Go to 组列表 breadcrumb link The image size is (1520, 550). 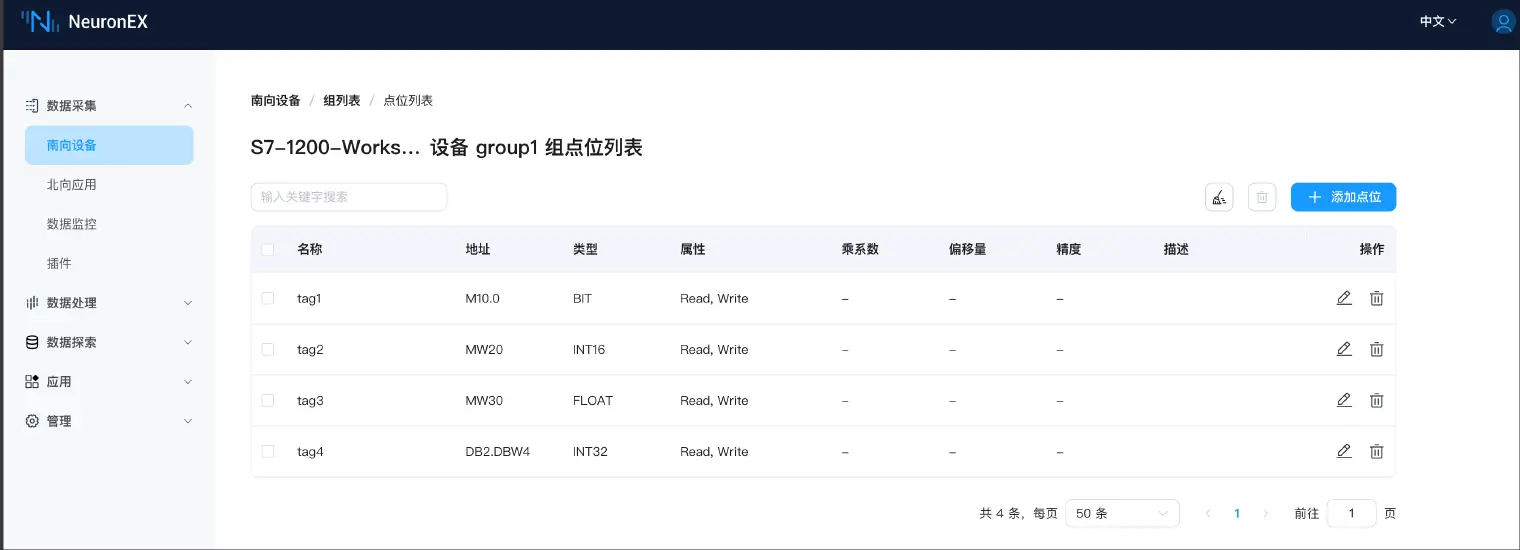(x=341, y=101)
